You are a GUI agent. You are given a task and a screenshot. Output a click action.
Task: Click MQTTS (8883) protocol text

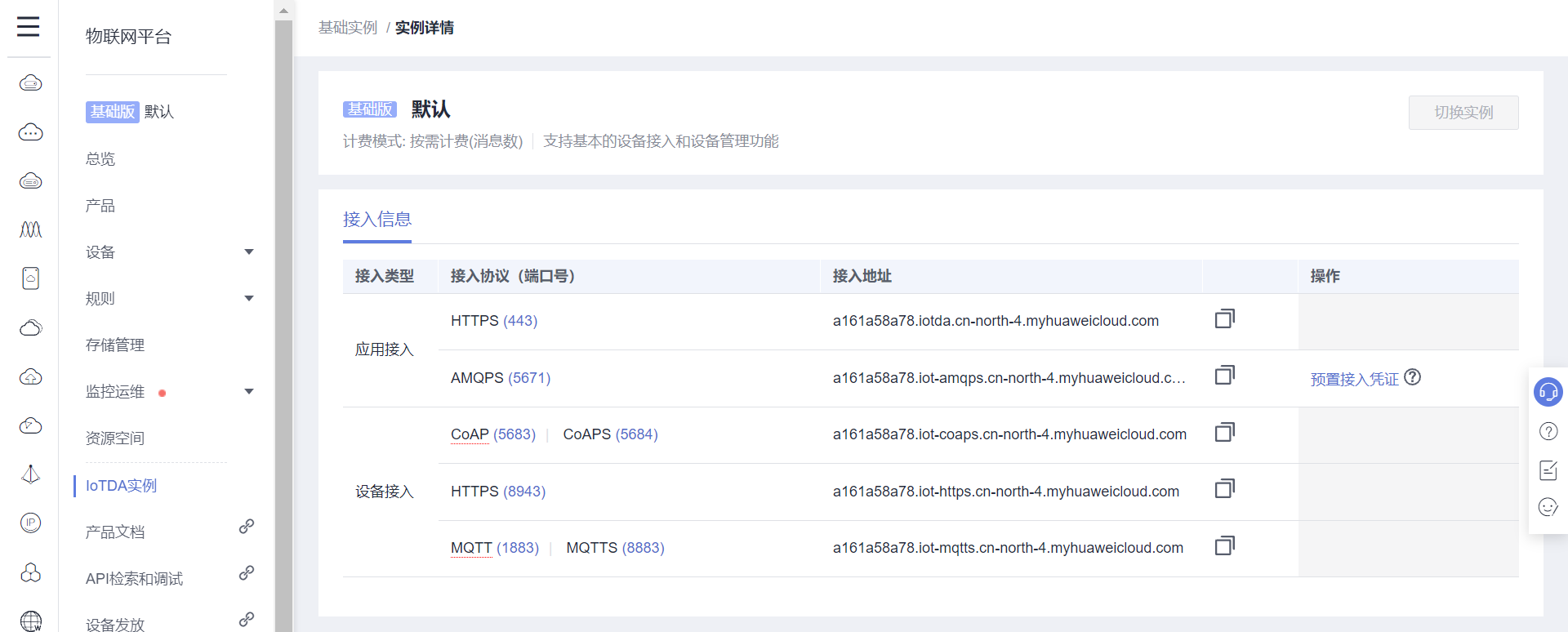click(615, 548)
